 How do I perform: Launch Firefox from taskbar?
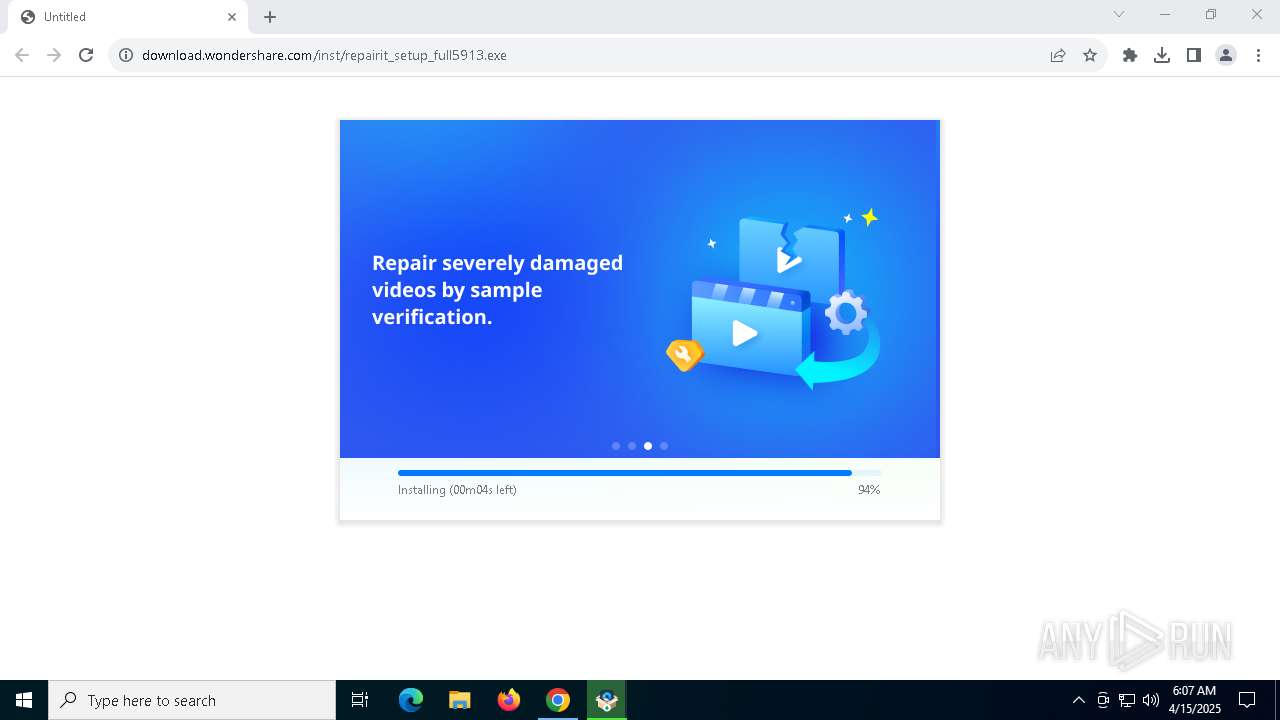(509, 700)
